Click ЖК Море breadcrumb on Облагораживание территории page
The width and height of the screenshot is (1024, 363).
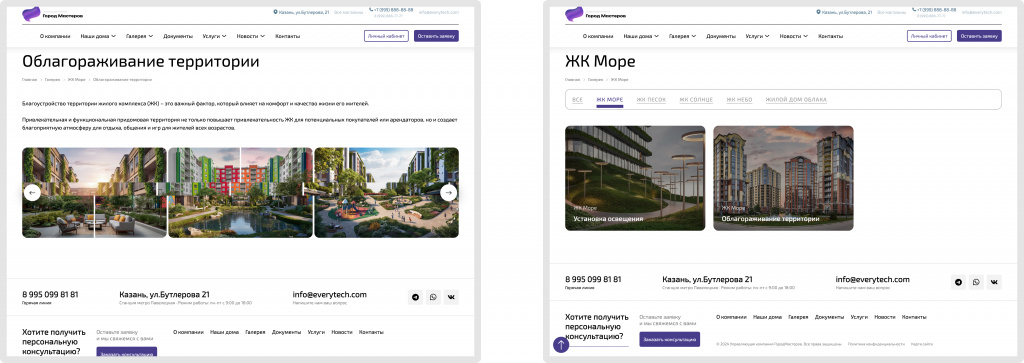pos(76,80)
